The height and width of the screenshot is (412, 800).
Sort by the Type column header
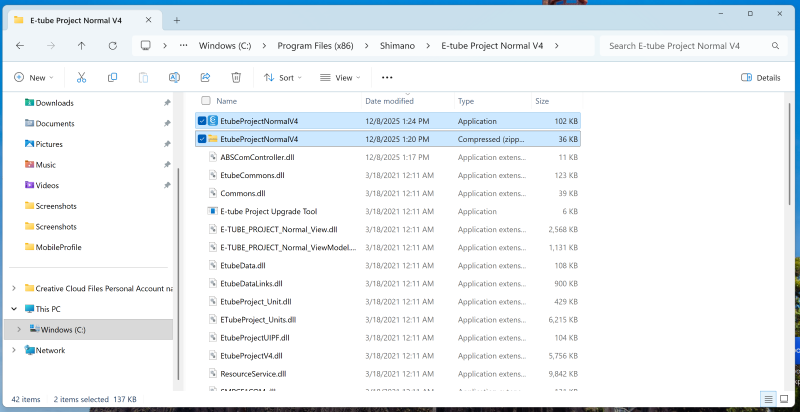(466, 101)
